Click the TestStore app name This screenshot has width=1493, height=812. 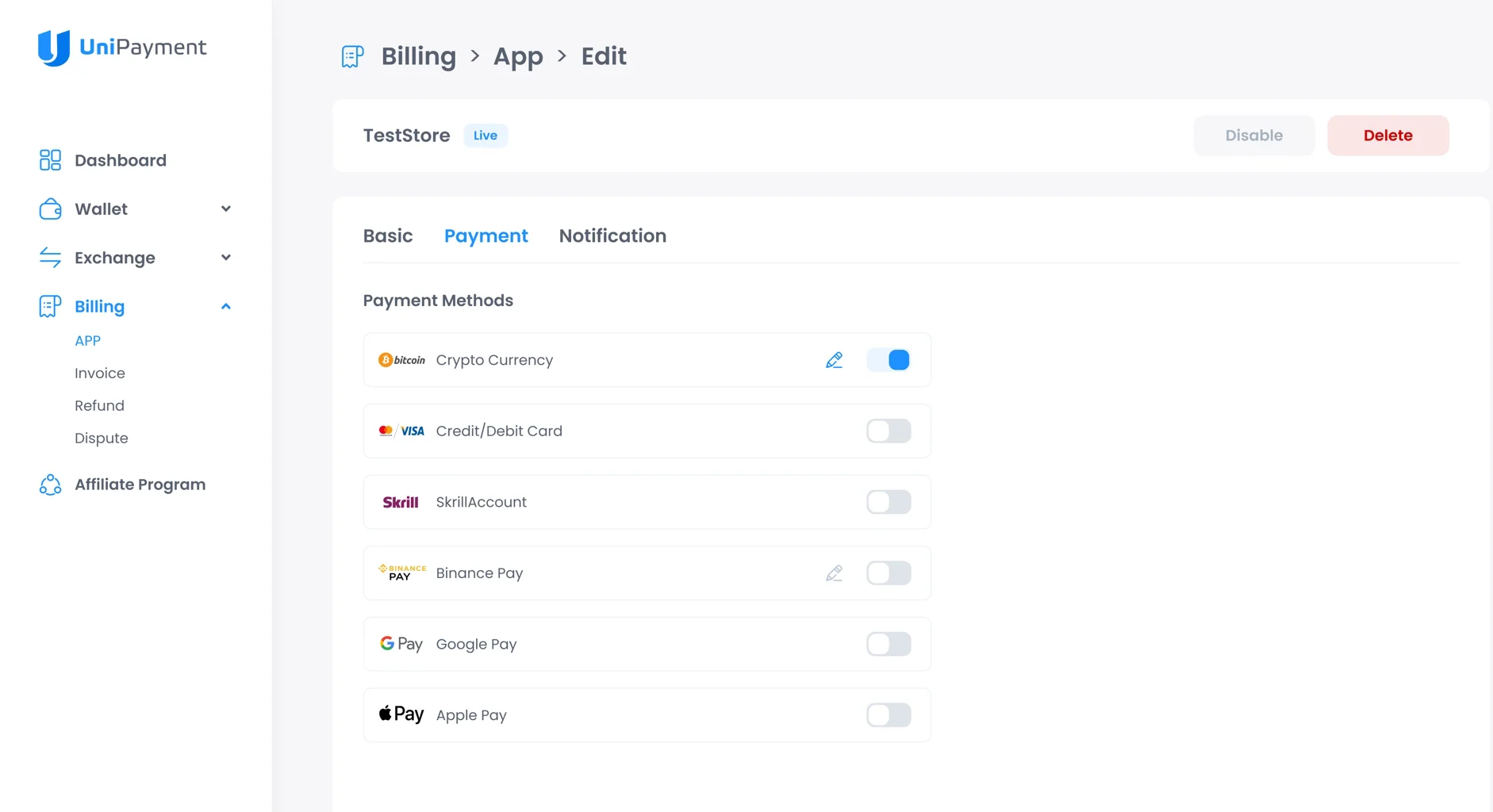(x=406, y=136)
